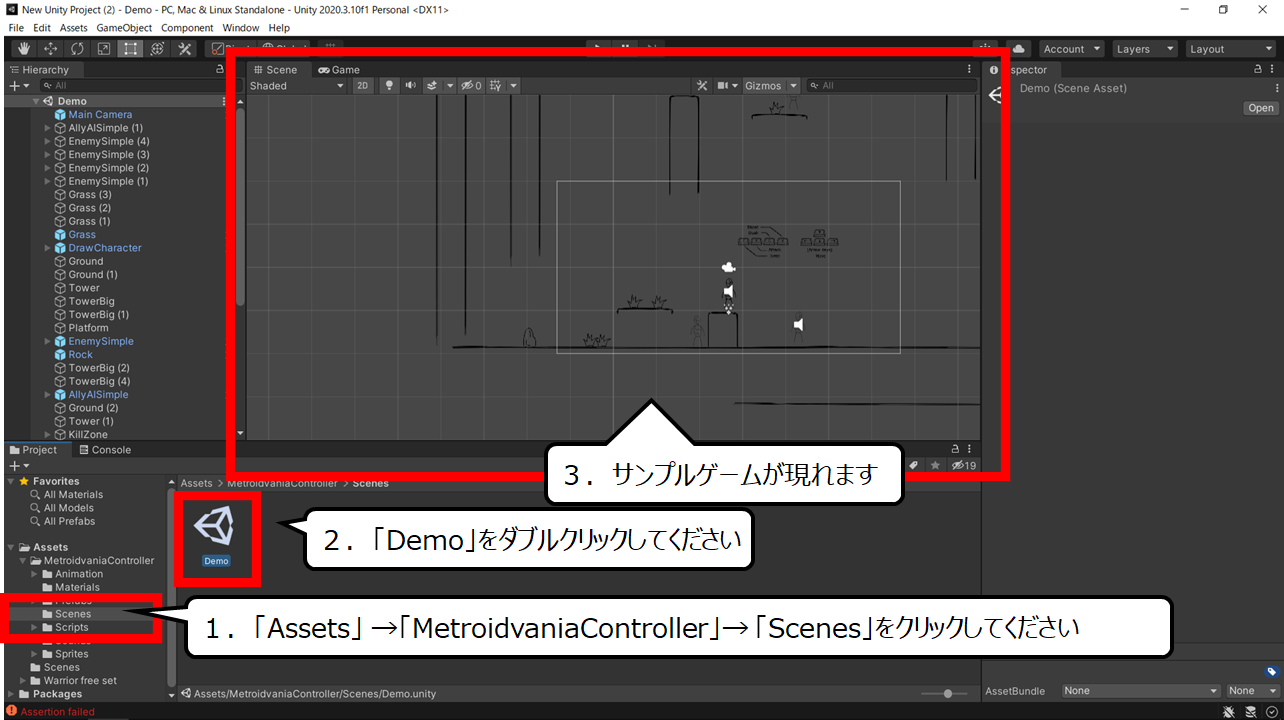The image size is (1284, 720).
Task: Open the Layout dropdown
Action: point(1229,49)
